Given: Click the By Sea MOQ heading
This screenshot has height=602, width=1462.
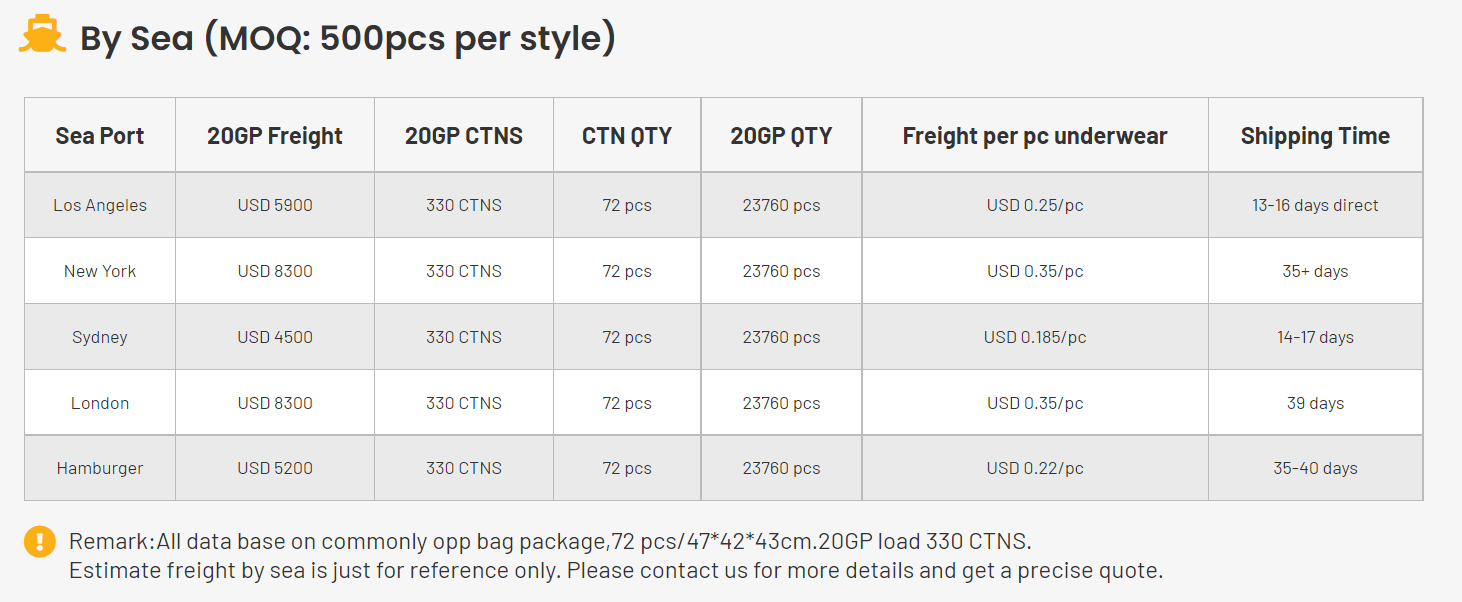Looking at the screenshot, I should point(347,38).
